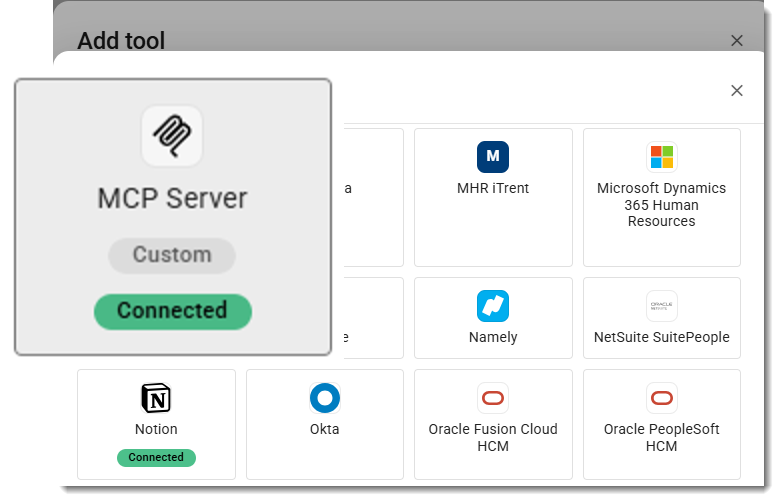Select the Oracle PeopleSoft HCM logo

pos(661,398)
